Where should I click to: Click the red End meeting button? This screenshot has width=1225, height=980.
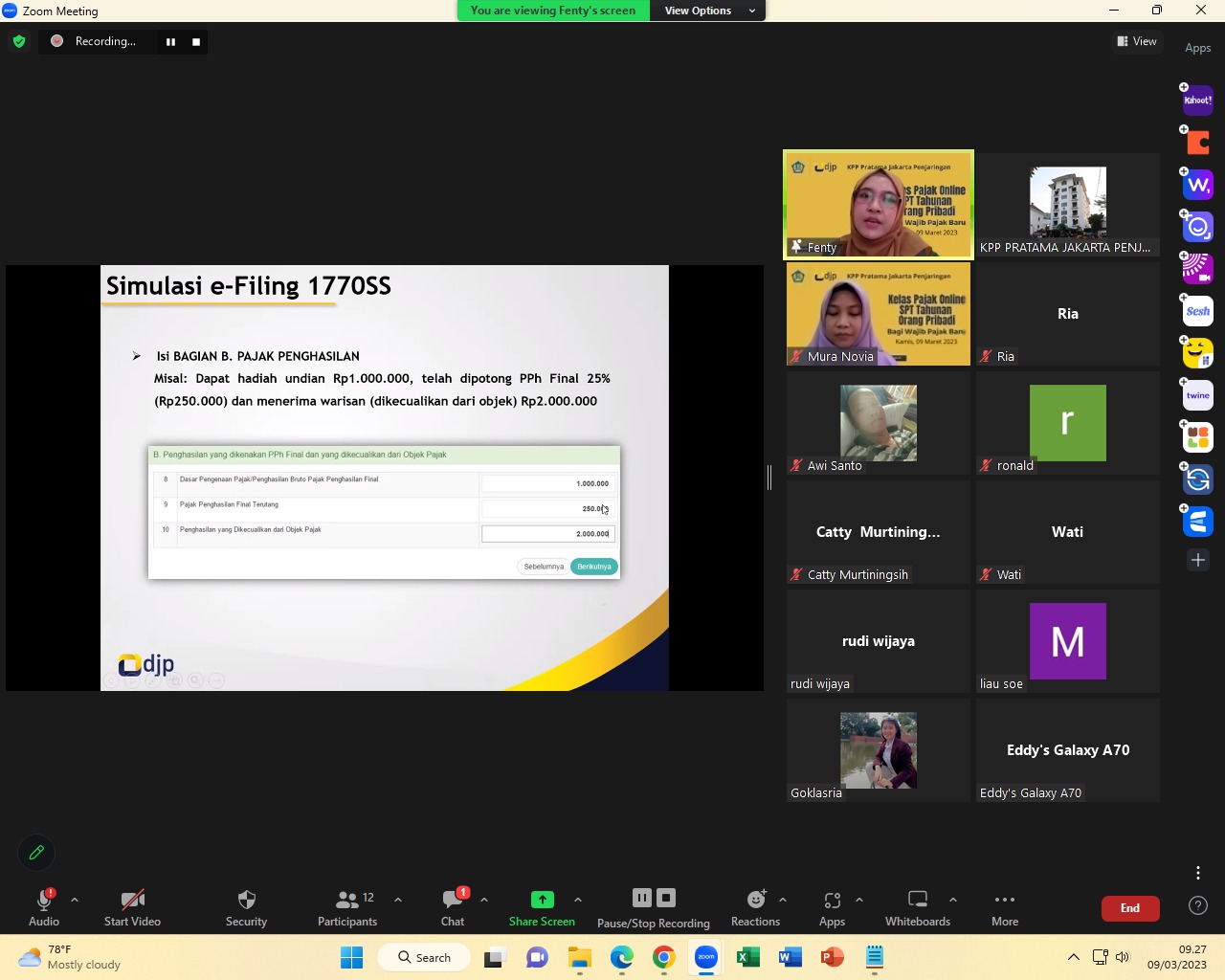pos(1130,908)
